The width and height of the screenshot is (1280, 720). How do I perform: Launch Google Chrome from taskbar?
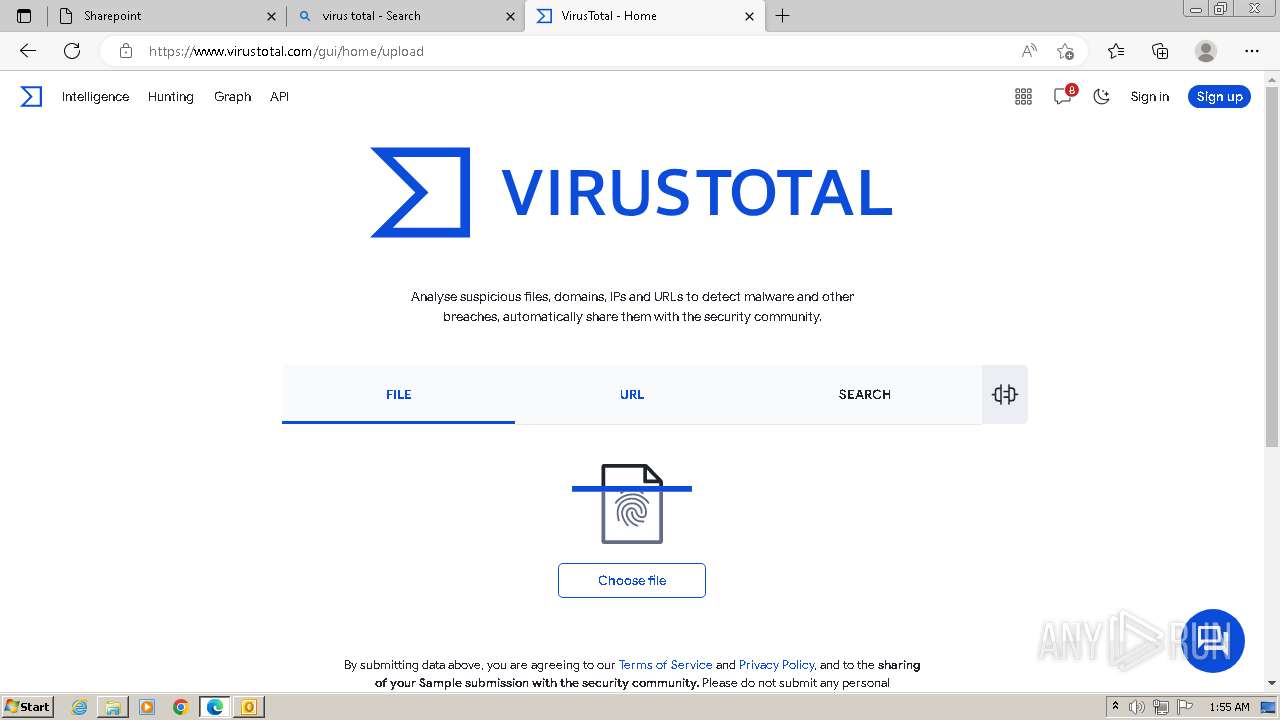pos(181,707)
